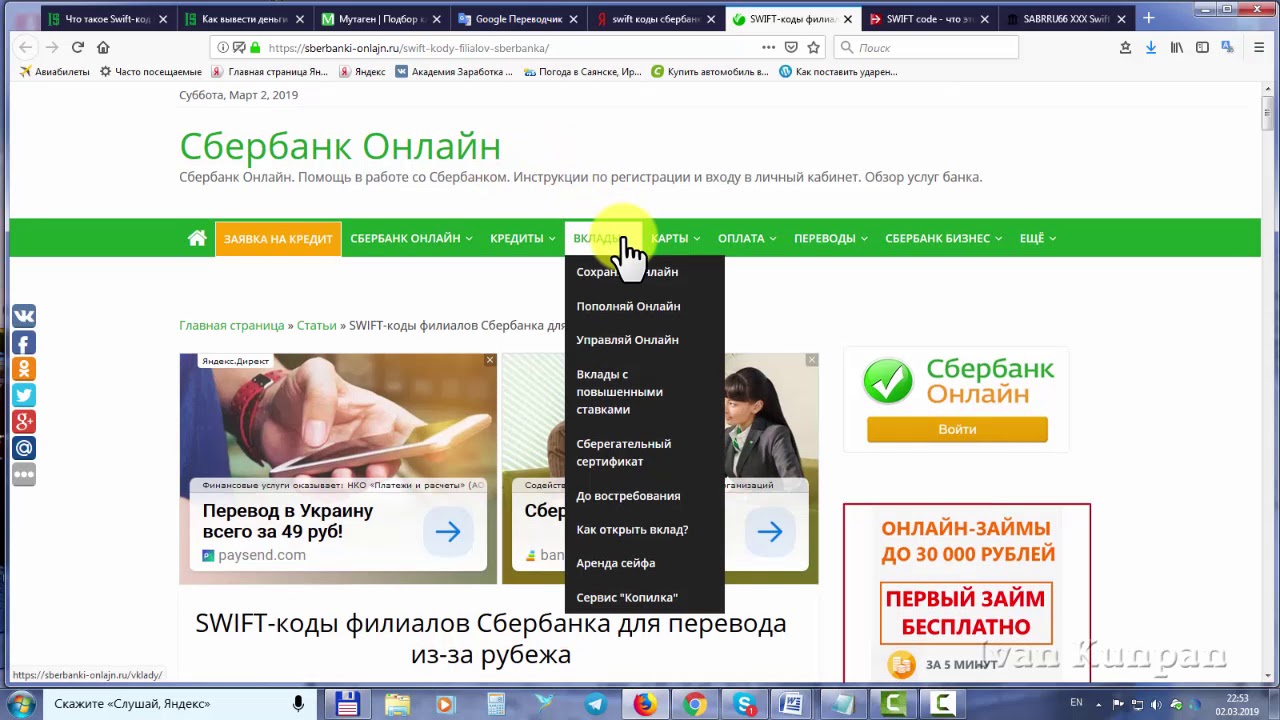Bookmark this page with star icon
The width and height of the screenshot is (1280, 720).
(x=814, y=47)
